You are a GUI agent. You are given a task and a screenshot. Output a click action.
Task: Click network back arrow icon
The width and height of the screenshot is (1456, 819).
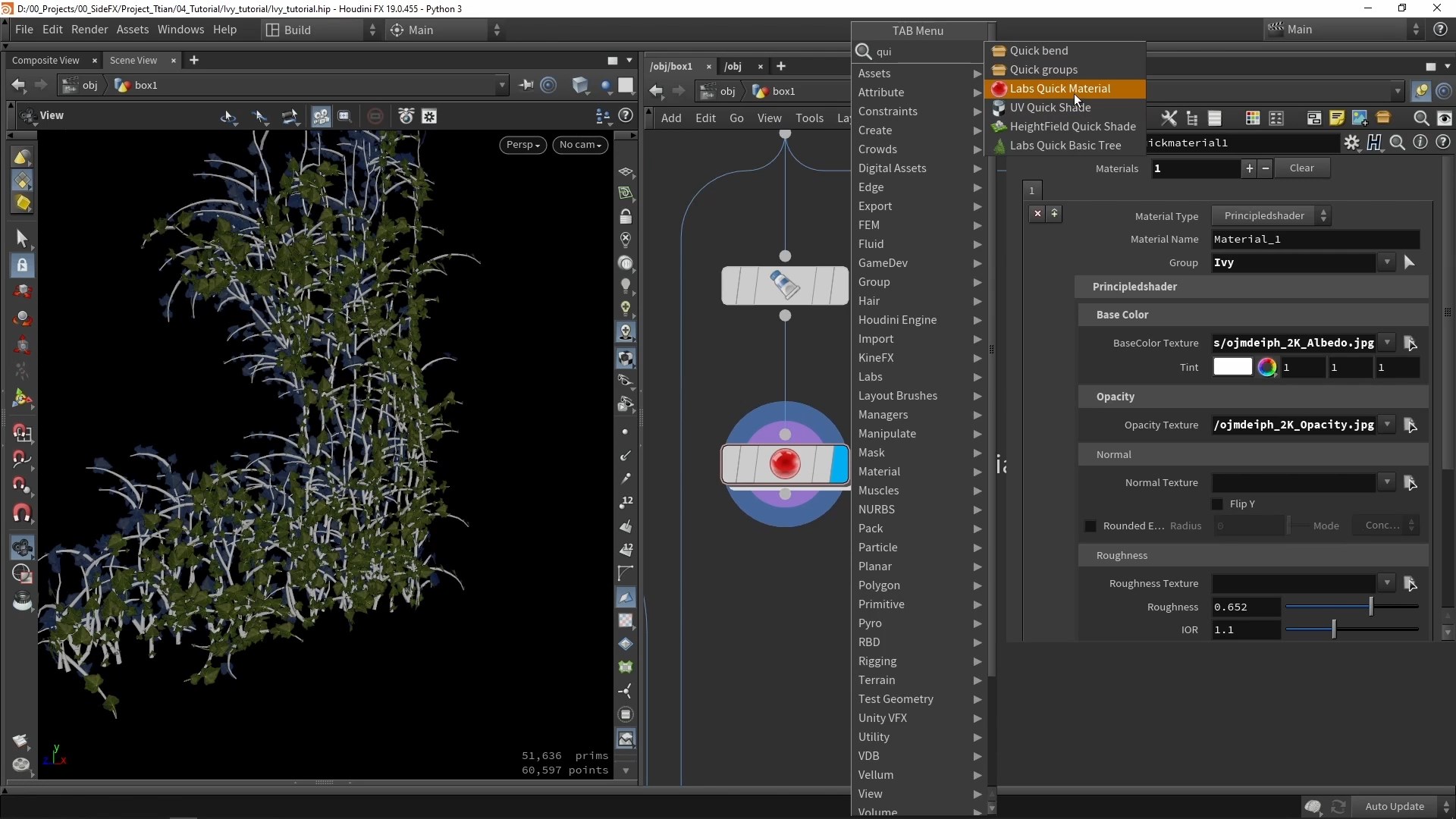coord(656,92)
